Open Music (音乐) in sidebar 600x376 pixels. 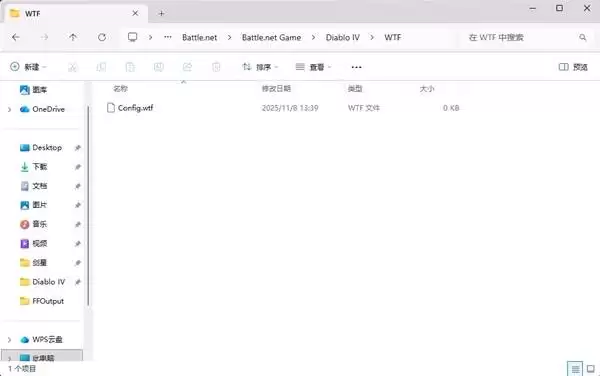point(34,224)
